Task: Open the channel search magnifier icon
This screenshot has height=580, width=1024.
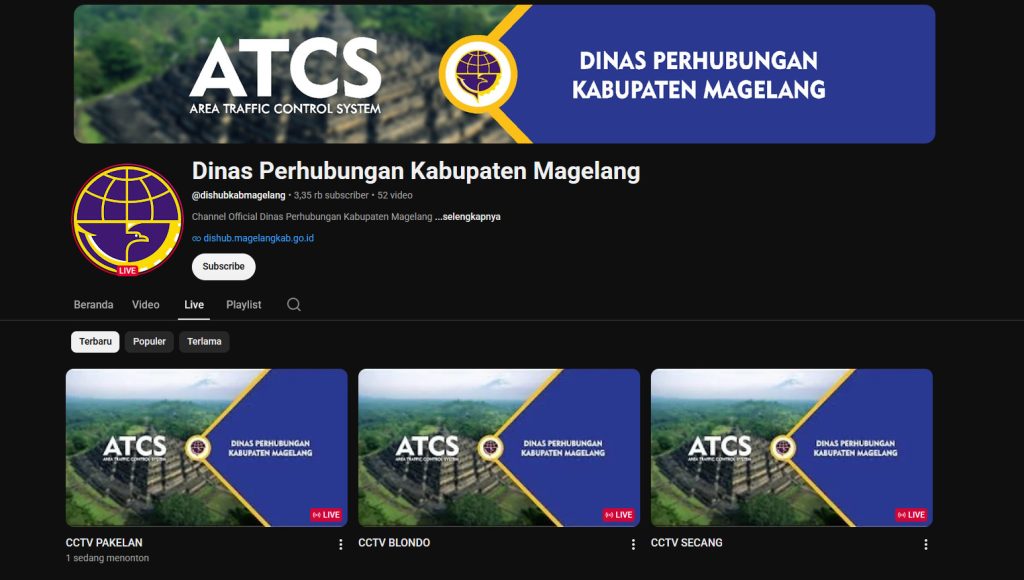Action: coord(294,304)
